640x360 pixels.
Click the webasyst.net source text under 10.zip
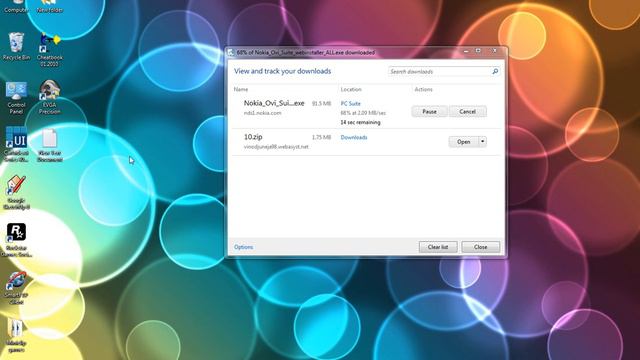[x=276, y=147]
